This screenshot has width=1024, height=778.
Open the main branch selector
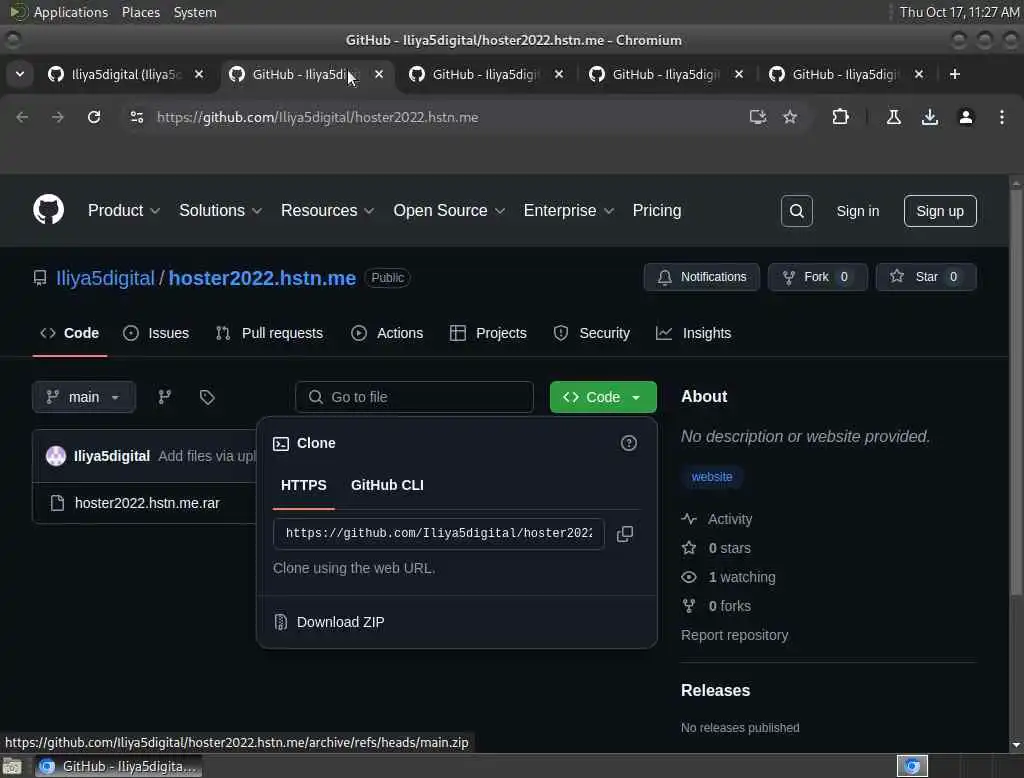tap(84, 397)
